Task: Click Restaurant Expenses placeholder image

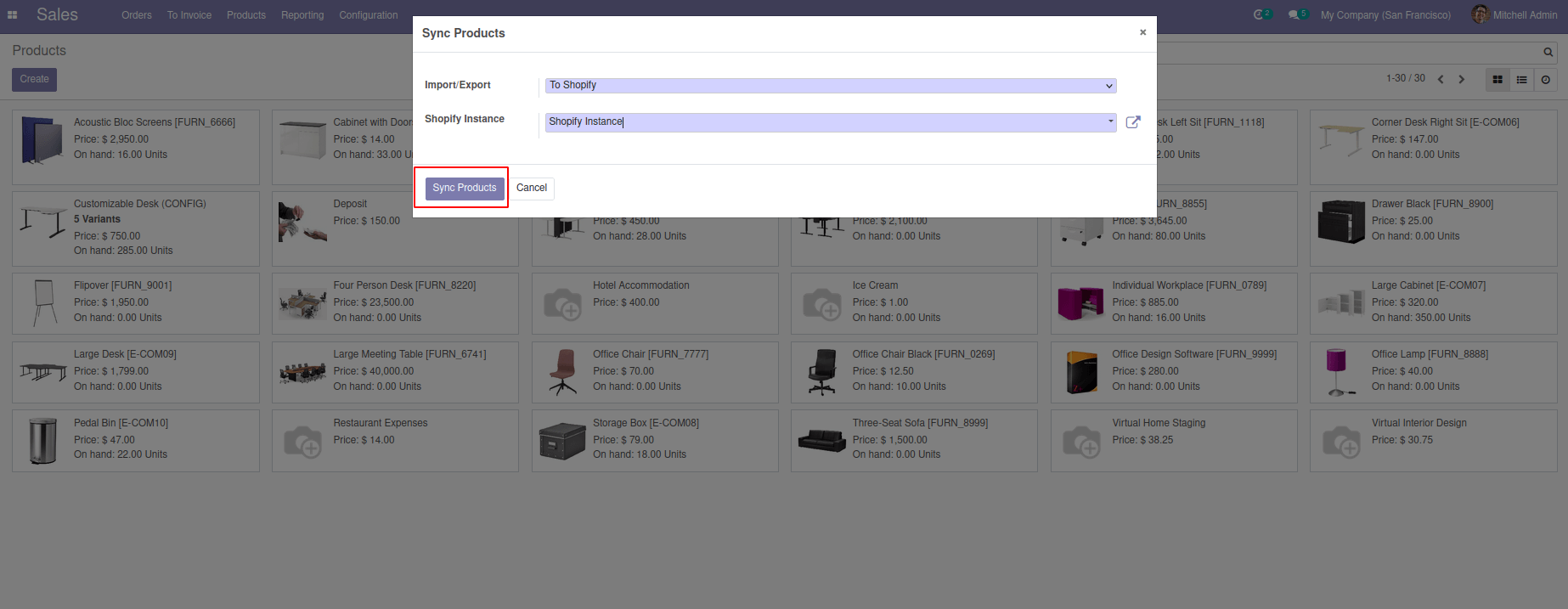Action: pyautogui.click(x=302, y=441)
